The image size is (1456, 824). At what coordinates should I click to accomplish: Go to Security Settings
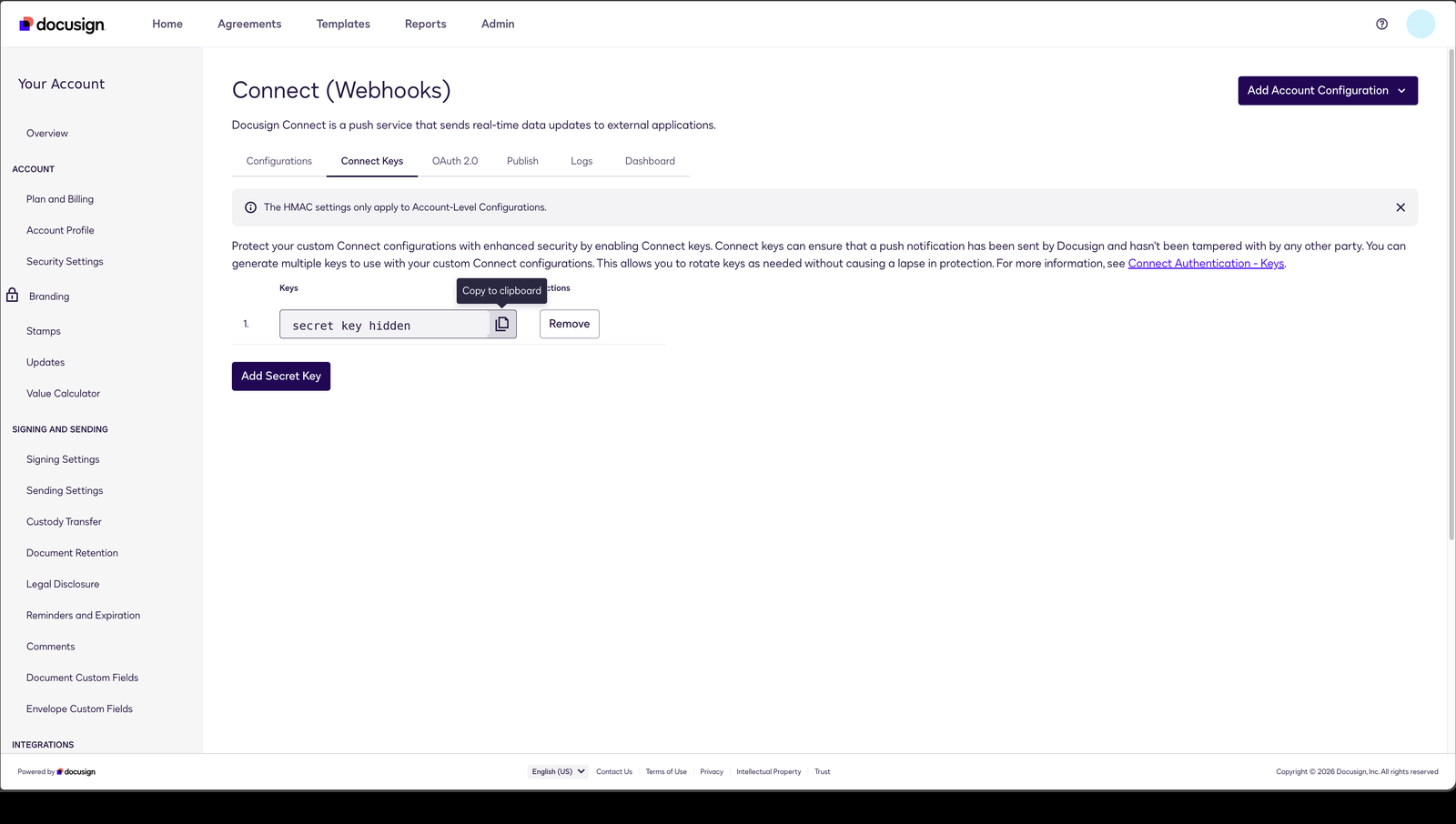pos(65,262)
